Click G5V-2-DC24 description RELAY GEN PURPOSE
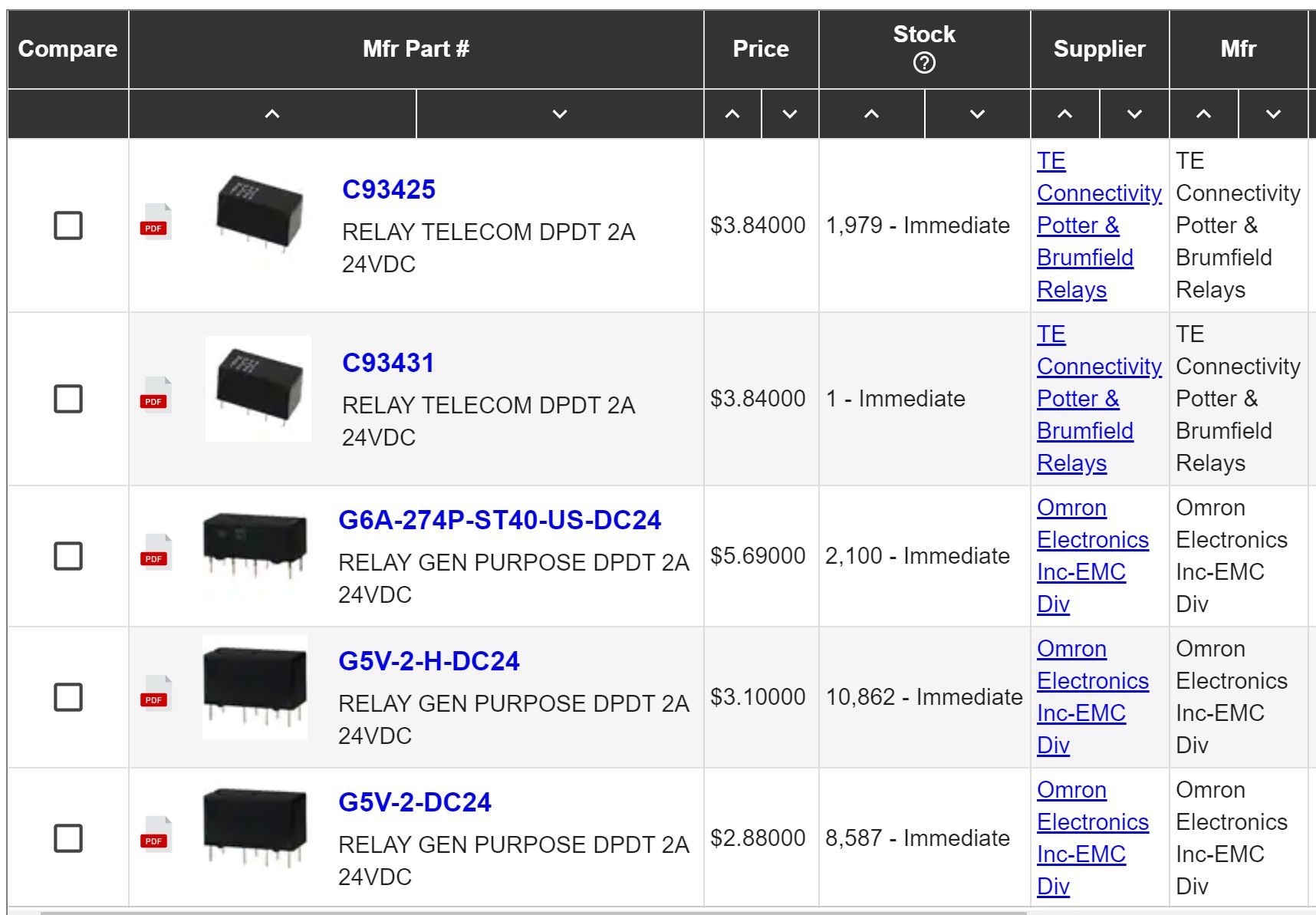This screenshot has width=1316, height=915. (514, 861)
